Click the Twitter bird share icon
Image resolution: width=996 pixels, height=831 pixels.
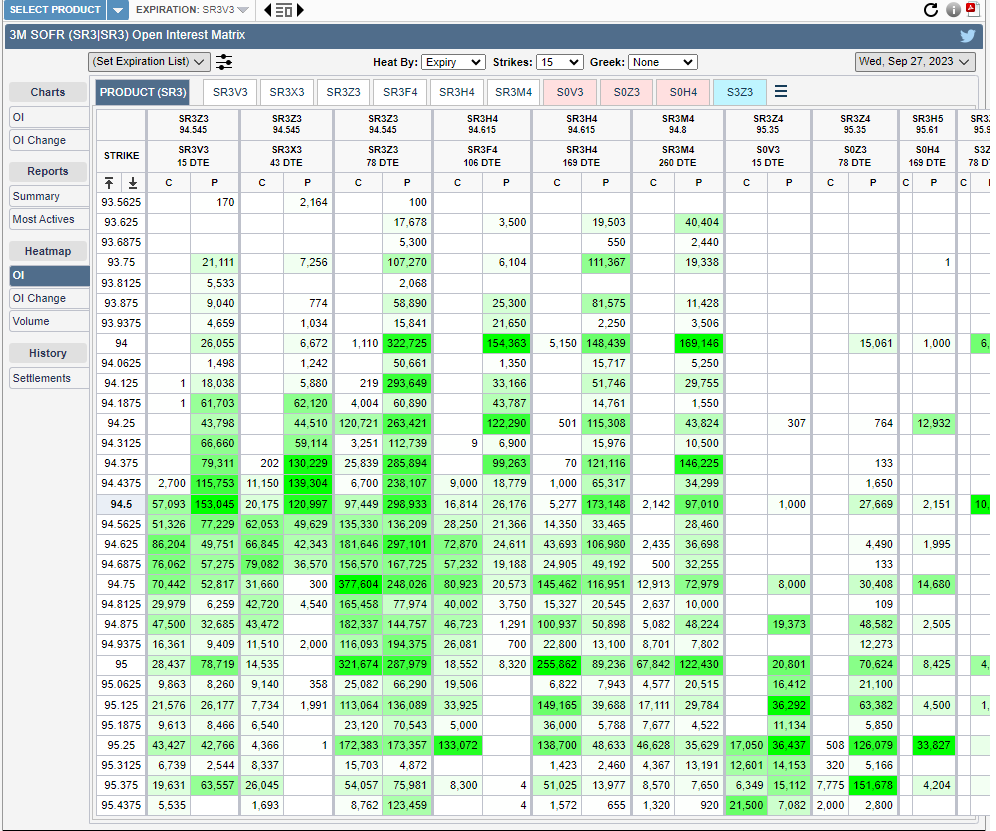(967, 35)
